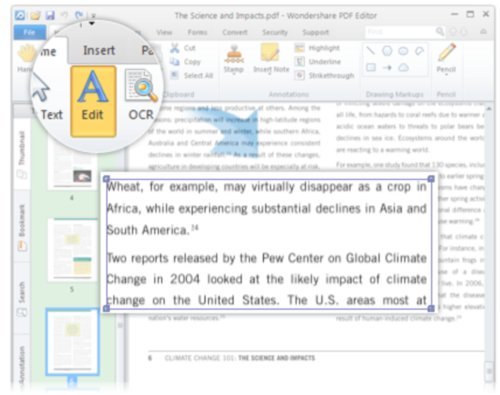Open the Convert tab
Viewport: 500px width, 395px height.
pyautogui.click(x=235, y=32)
